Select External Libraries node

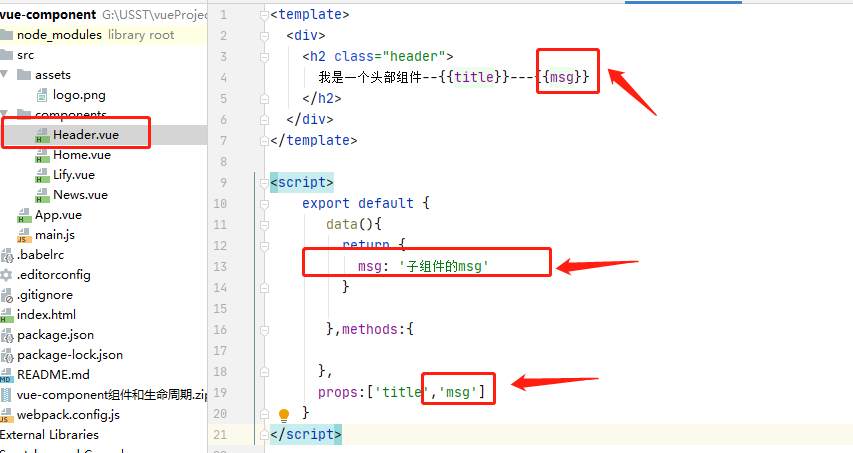(49, 435)
